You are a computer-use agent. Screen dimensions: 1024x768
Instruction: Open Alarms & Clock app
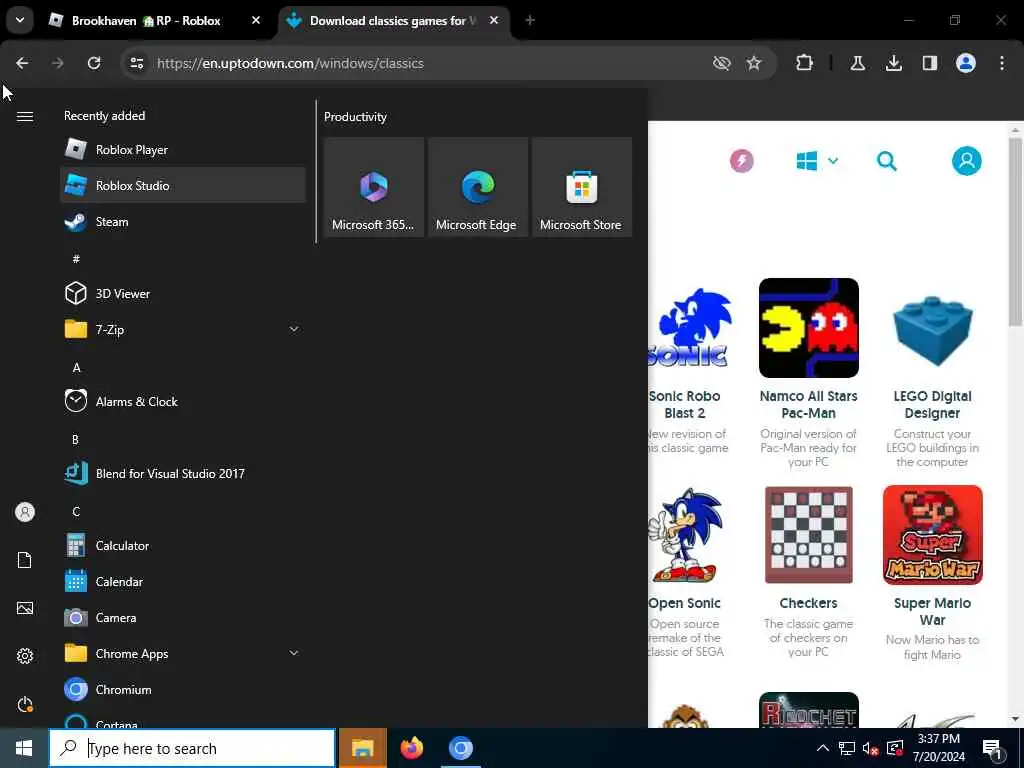click(x=183, y=401)
